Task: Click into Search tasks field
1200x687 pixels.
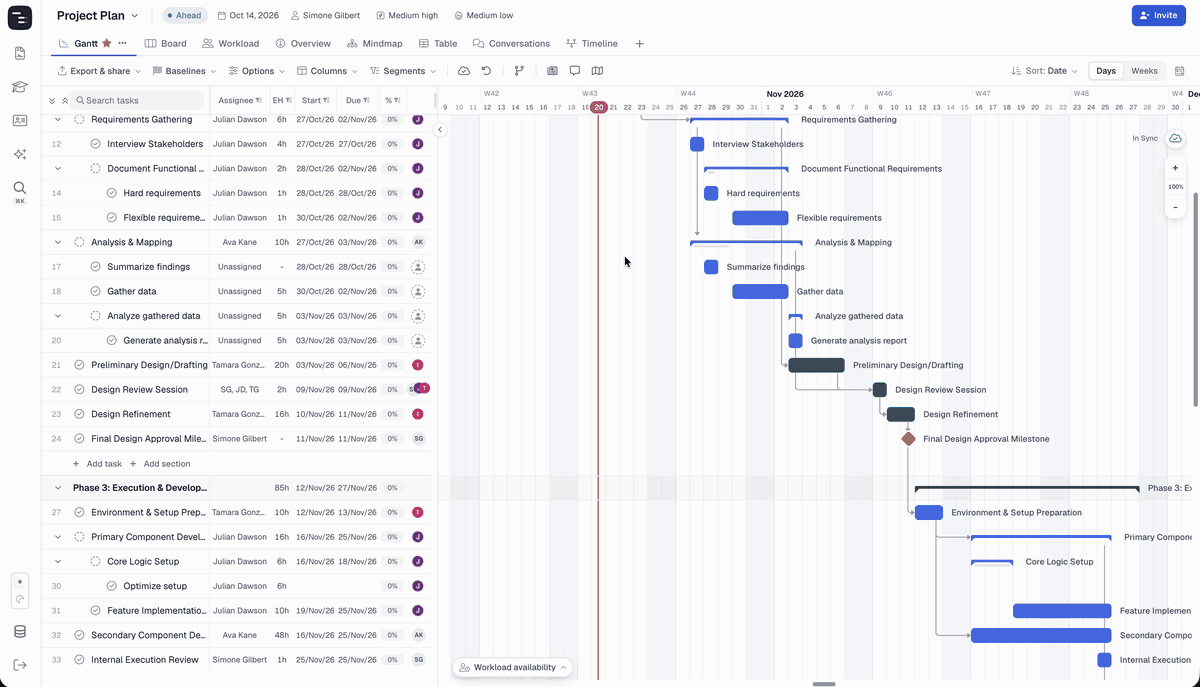Action: click(x=138, y=101)
